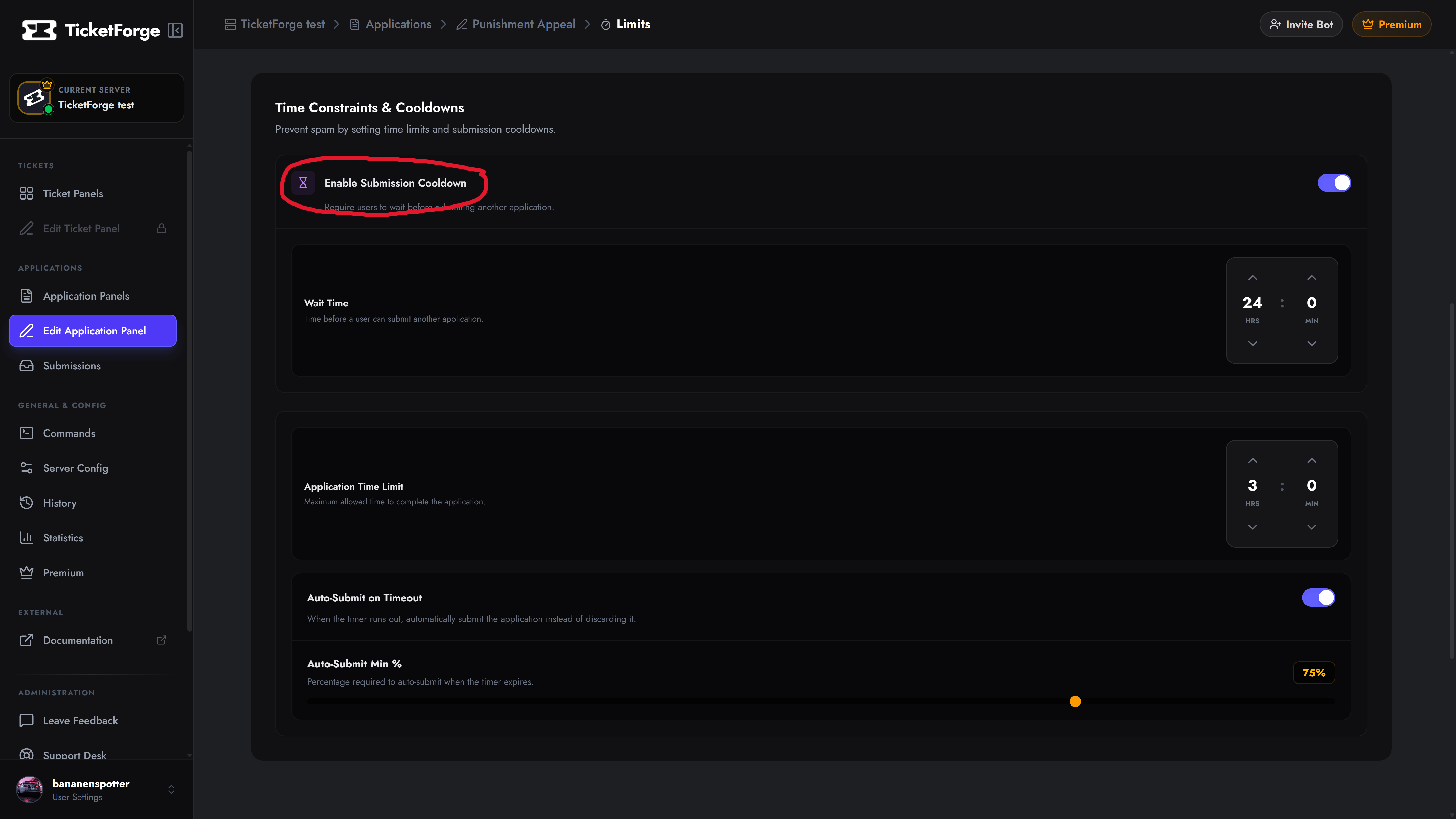Viewport: 1456px width, 819px height.
Task: Click the History clock icon
Action: [27, 503]
